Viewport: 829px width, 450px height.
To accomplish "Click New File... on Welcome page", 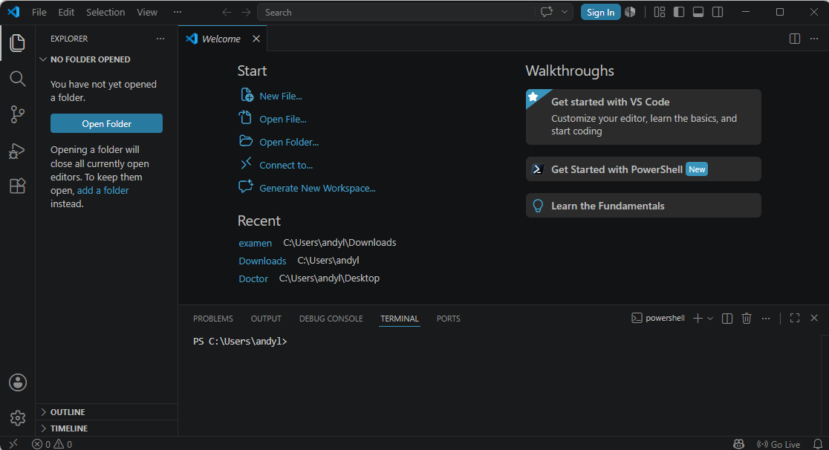I will tap(280, 96).
